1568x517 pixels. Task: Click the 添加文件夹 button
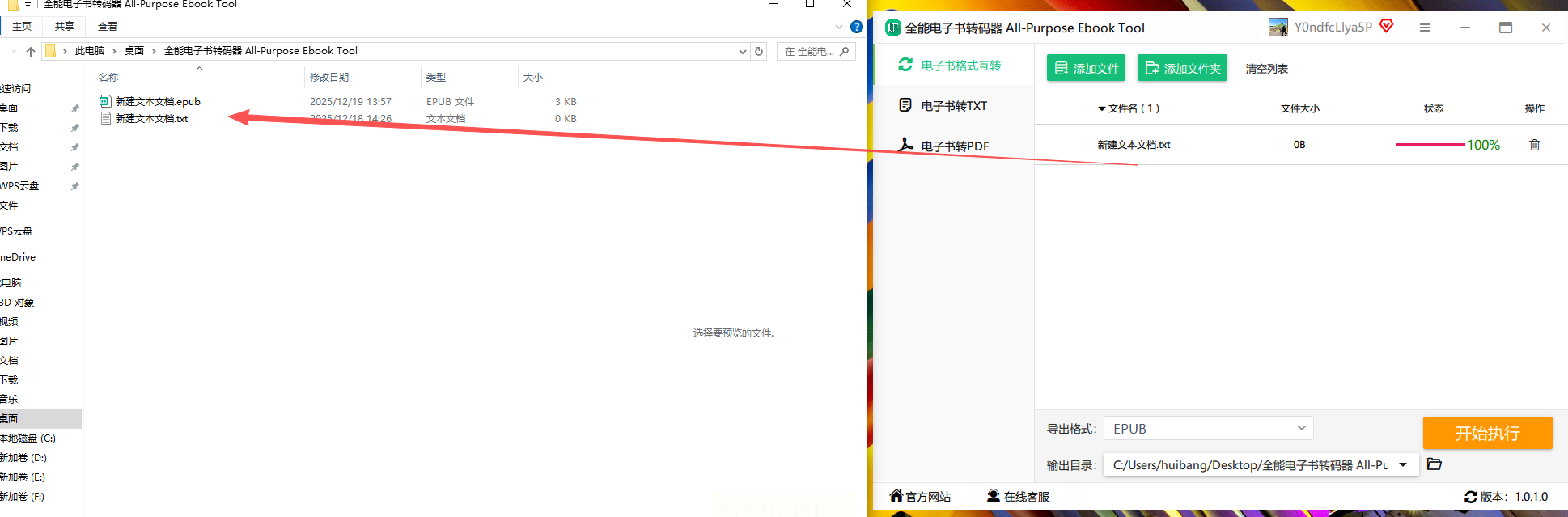pos(1182,68)
